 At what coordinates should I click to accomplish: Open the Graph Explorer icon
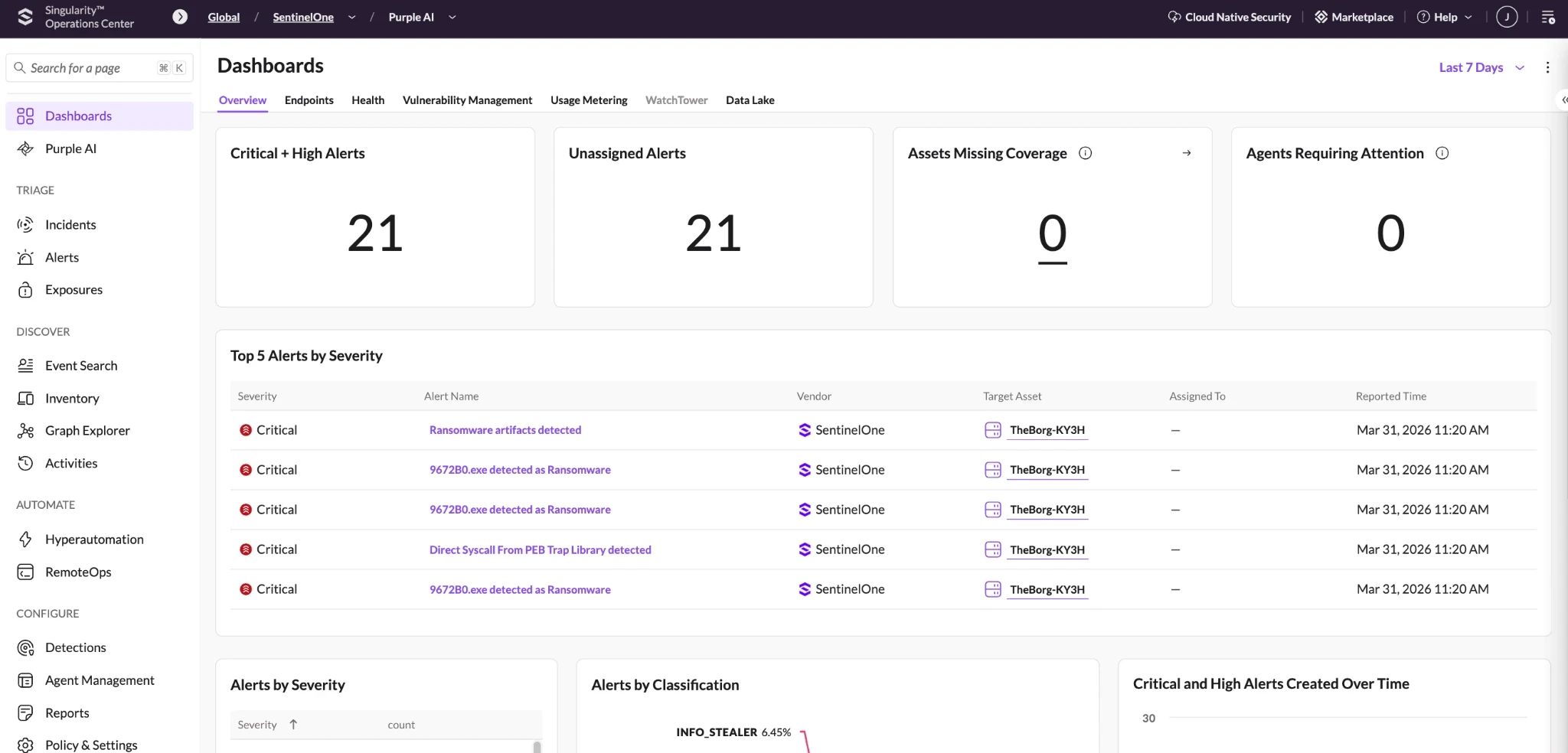(x=25, y=431)
